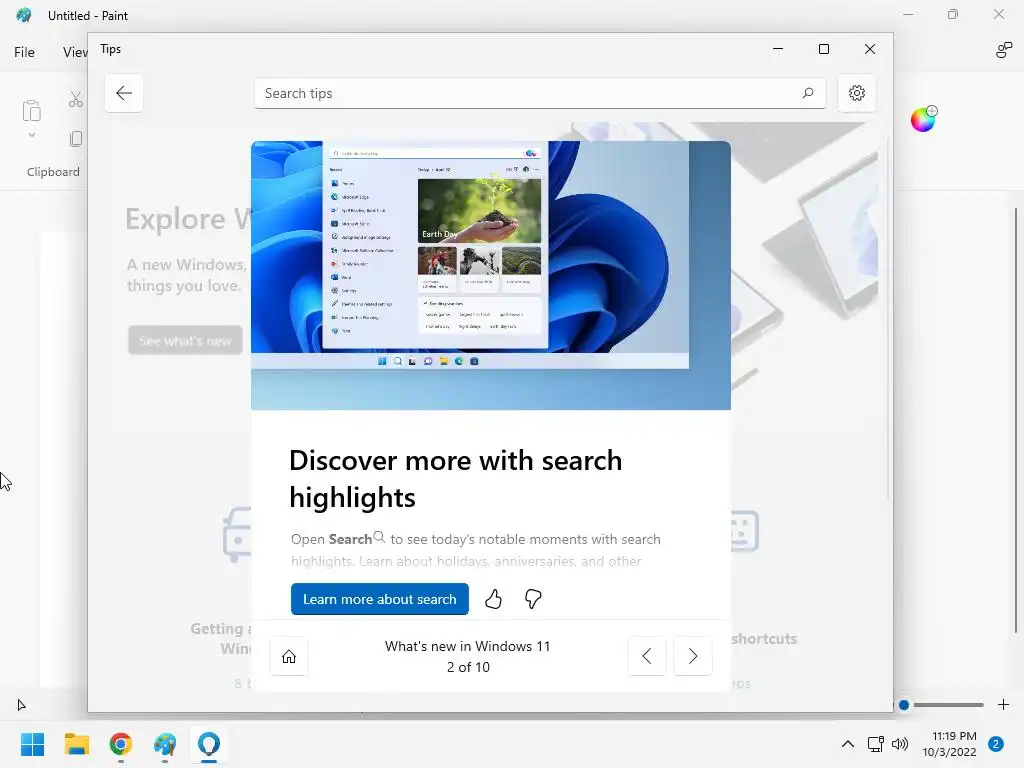
Task: Open Google Chrome from taskbar
Action: click(121, 744)
